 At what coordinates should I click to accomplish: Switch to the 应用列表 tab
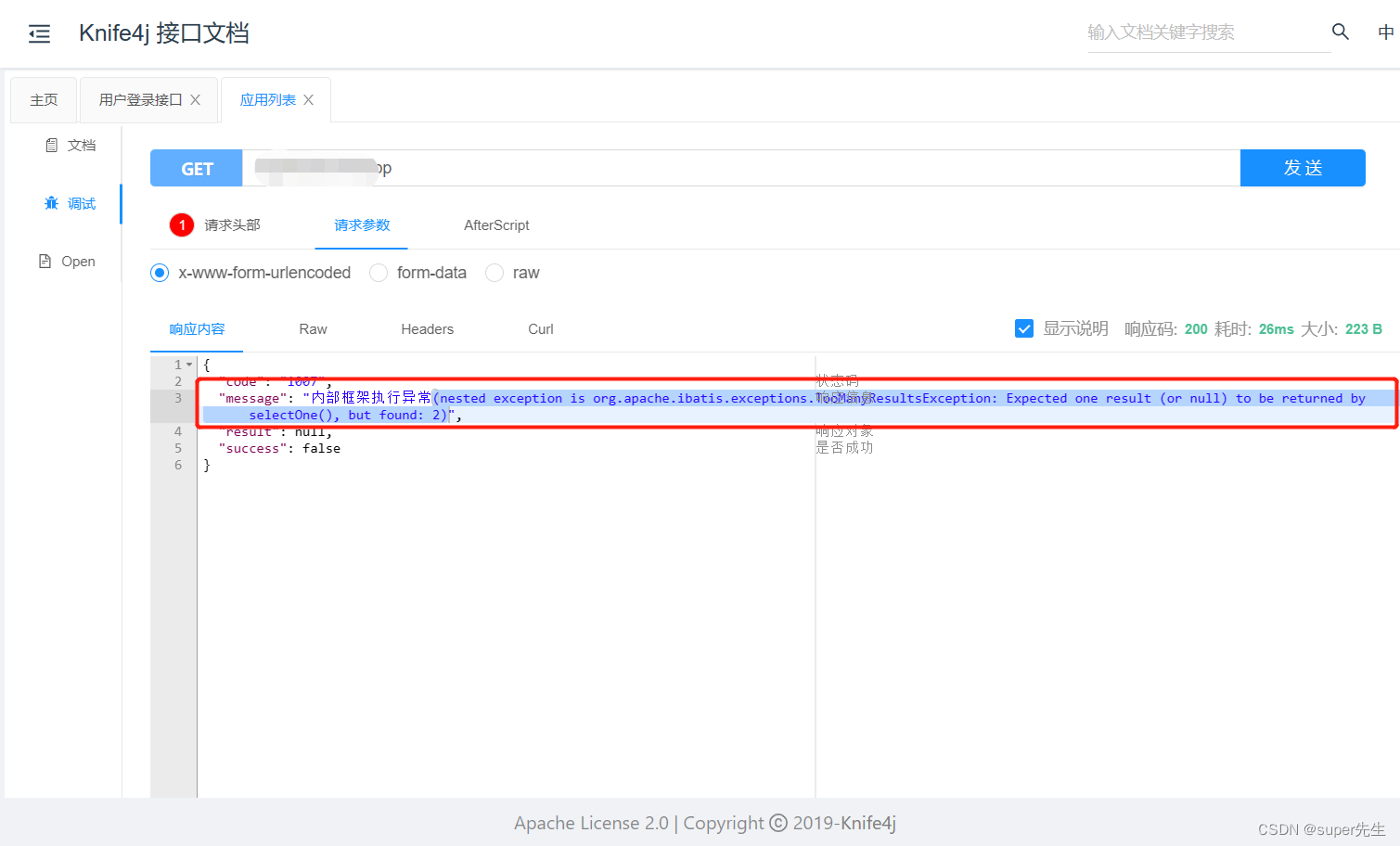268,100
